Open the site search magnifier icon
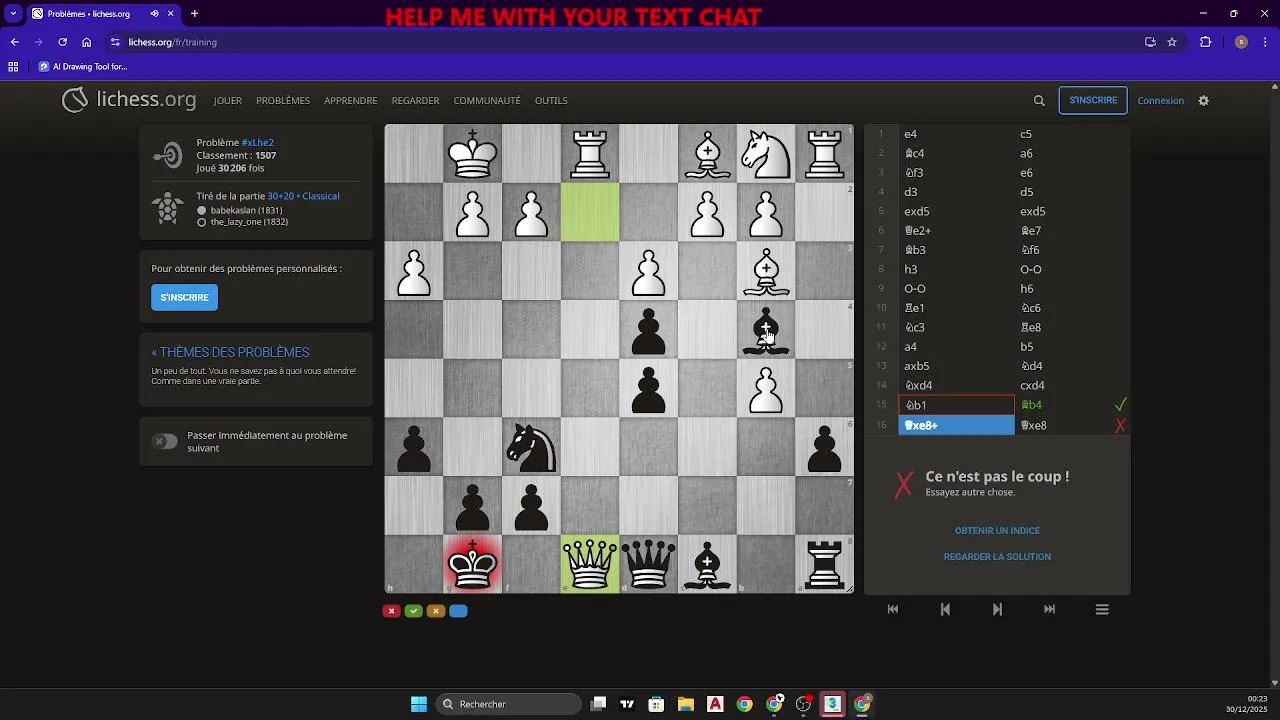This screenshot has width=1280, height=720. click(1039, 101)
